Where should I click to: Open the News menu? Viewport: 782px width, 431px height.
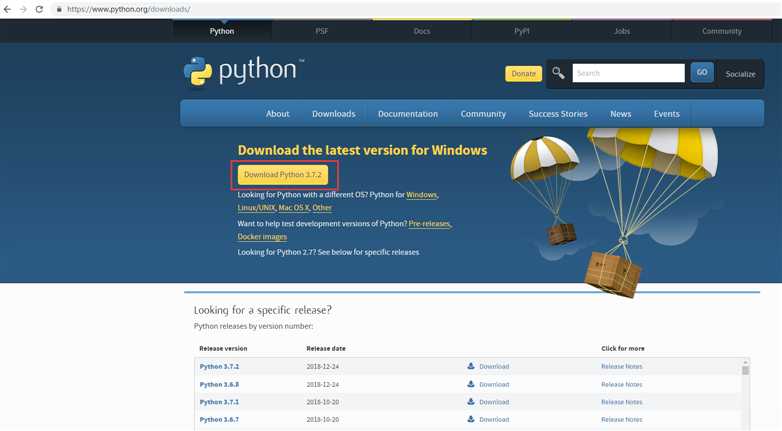[620, 114]
